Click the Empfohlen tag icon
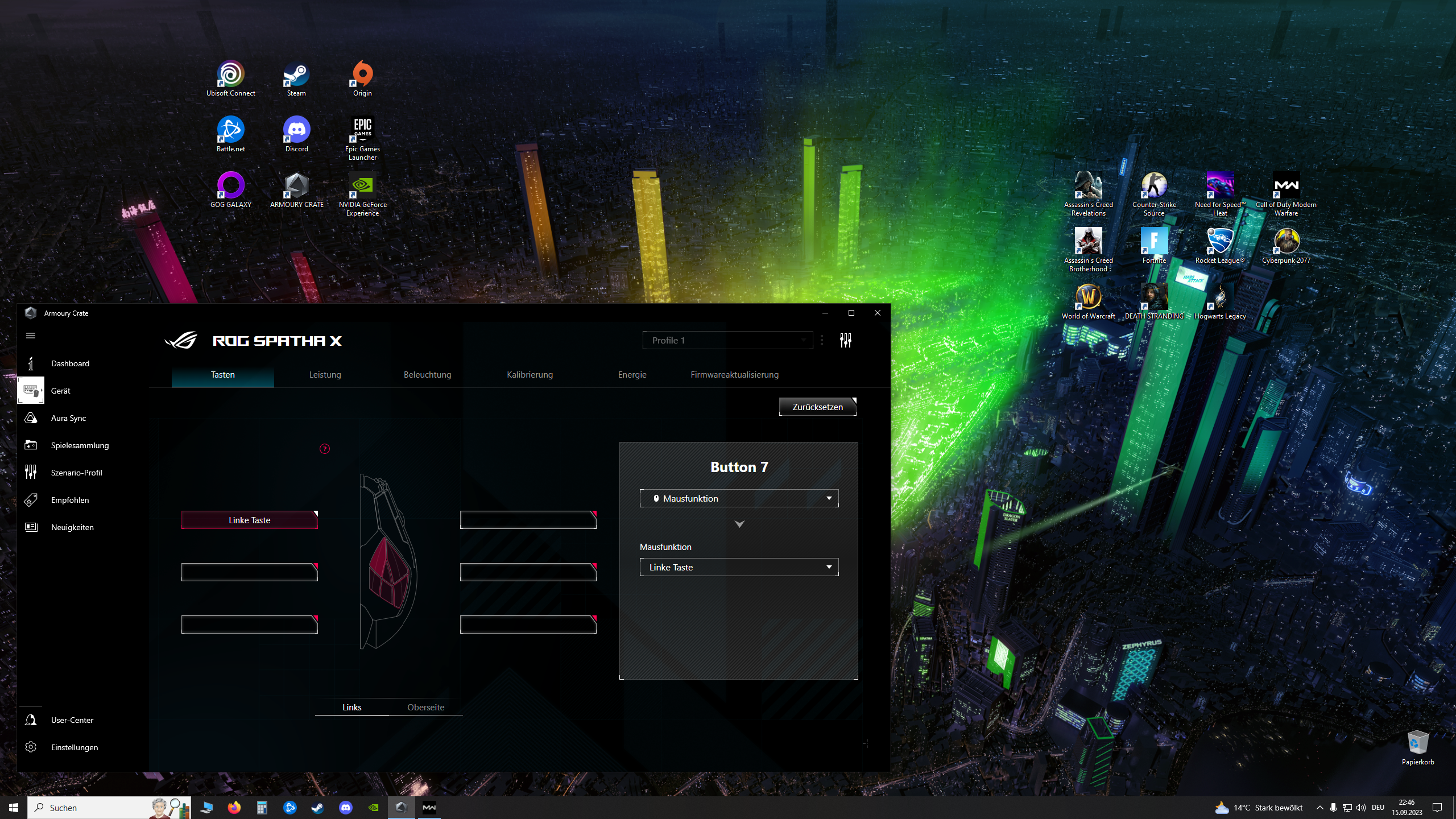 tap(31, 500)
